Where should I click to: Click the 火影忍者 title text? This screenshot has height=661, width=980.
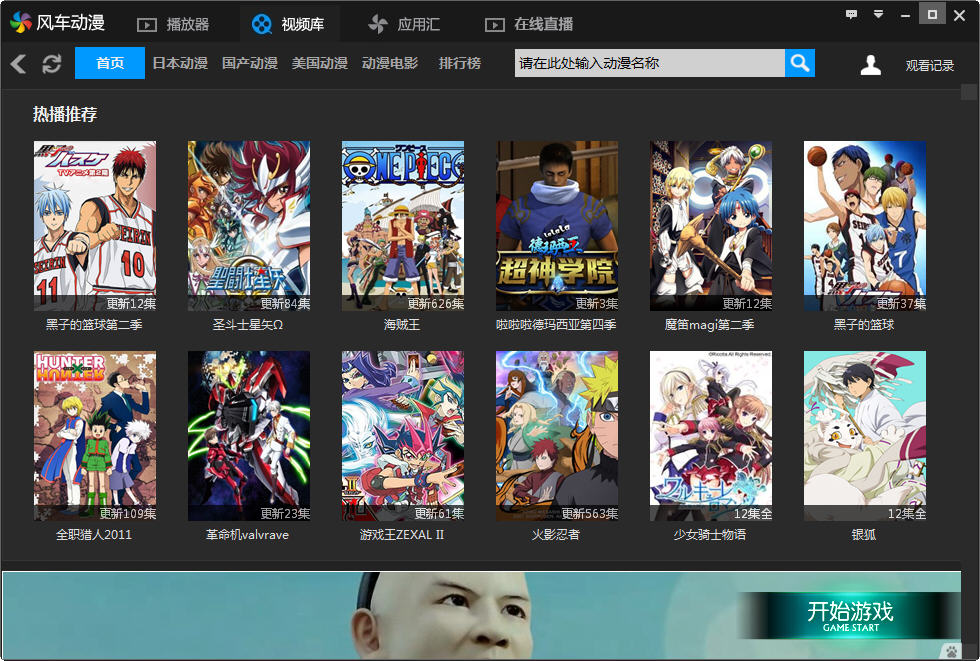point(556,535)
